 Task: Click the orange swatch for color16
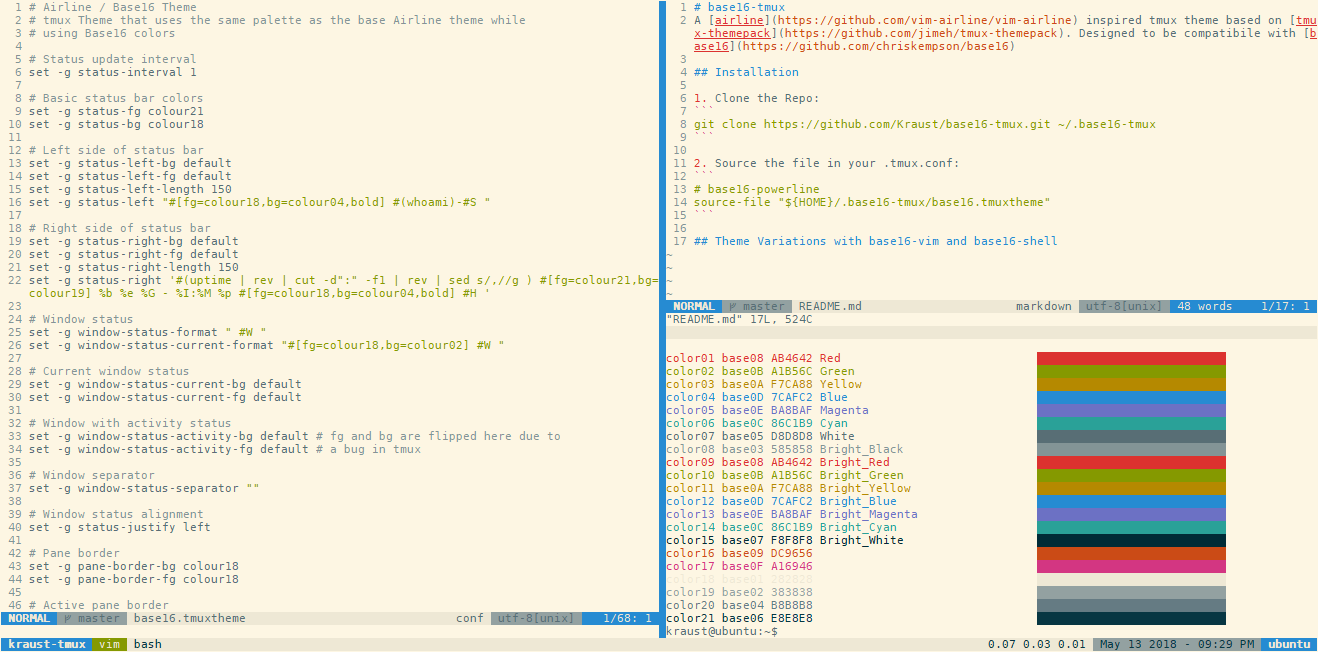(x=1131, y=553)
